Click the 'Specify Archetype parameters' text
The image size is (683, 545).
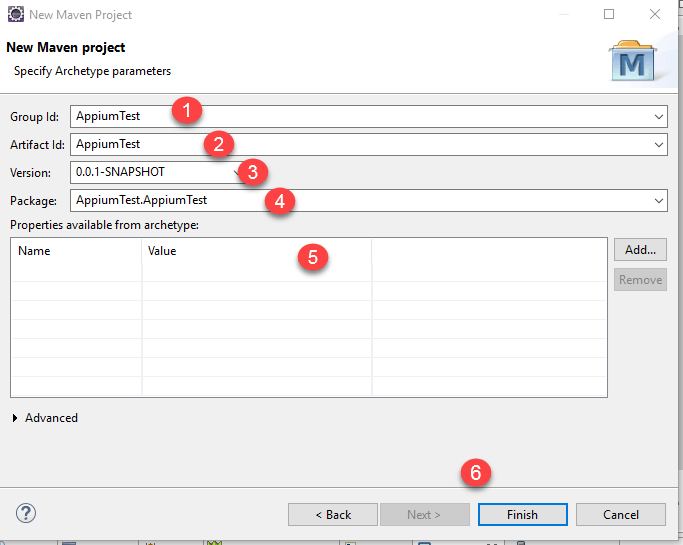[92, 71]
